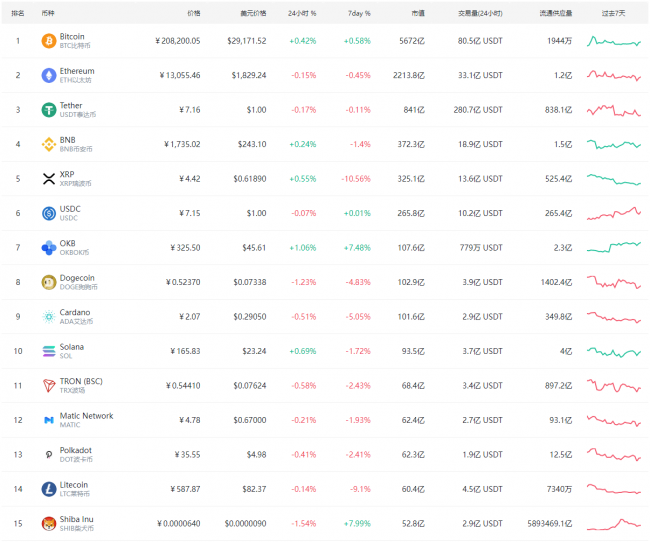Open the Matic Network name link
650x542 pixels.
(x=86, y=416)
